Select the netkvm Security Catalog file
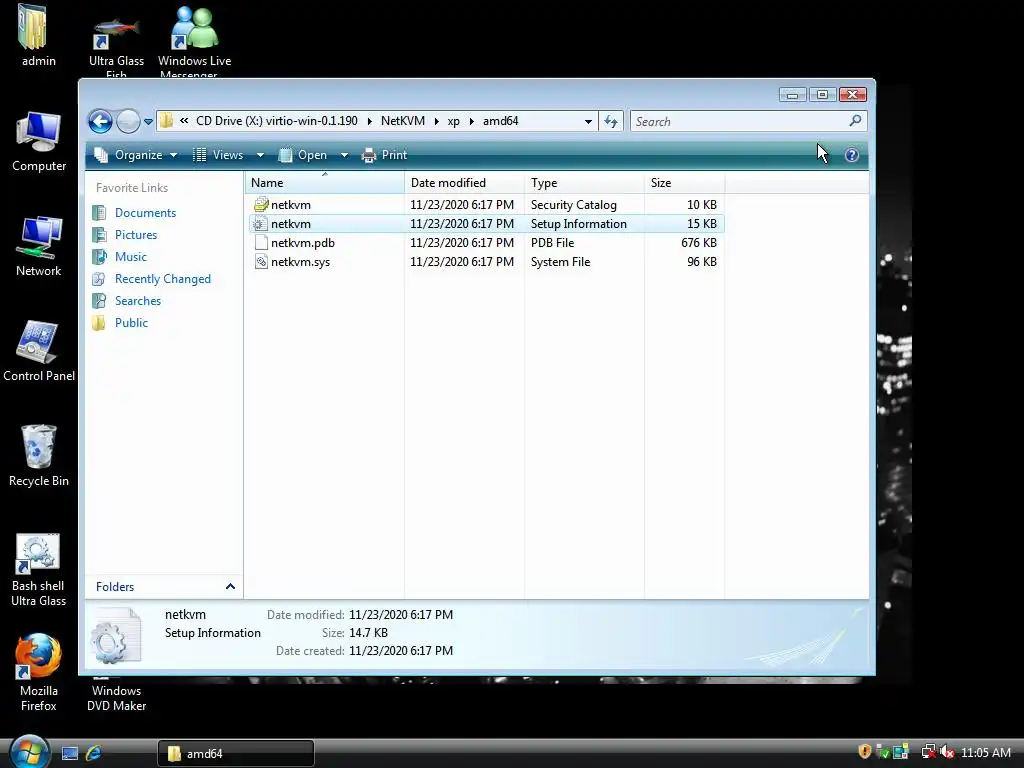This screenshot has height=768, width=1024. pyautogui.click(x=487, y=204)
